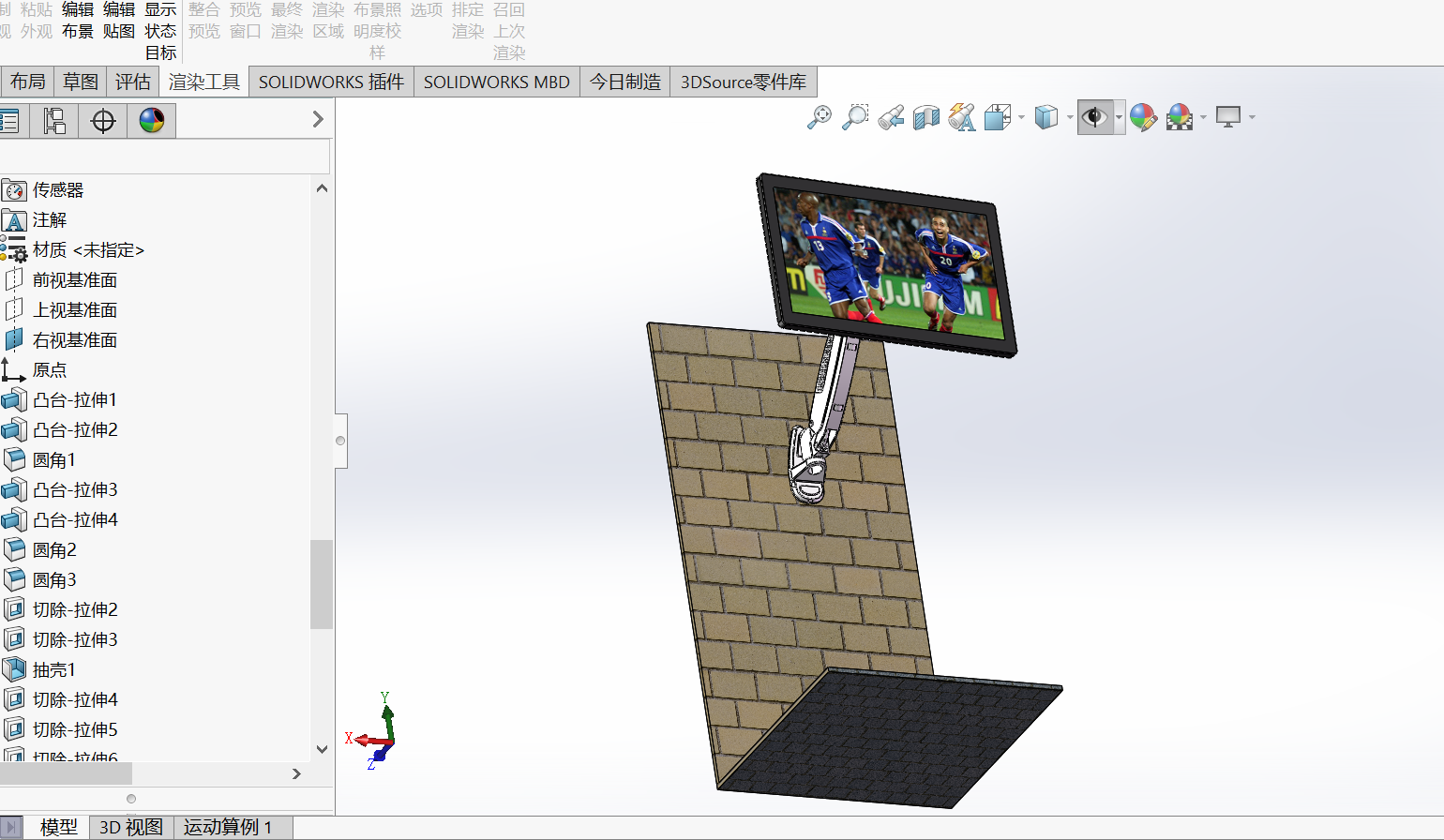
Task: Open the SOLIDWORKS 插件 tab
Action: (x=331, y=82)
